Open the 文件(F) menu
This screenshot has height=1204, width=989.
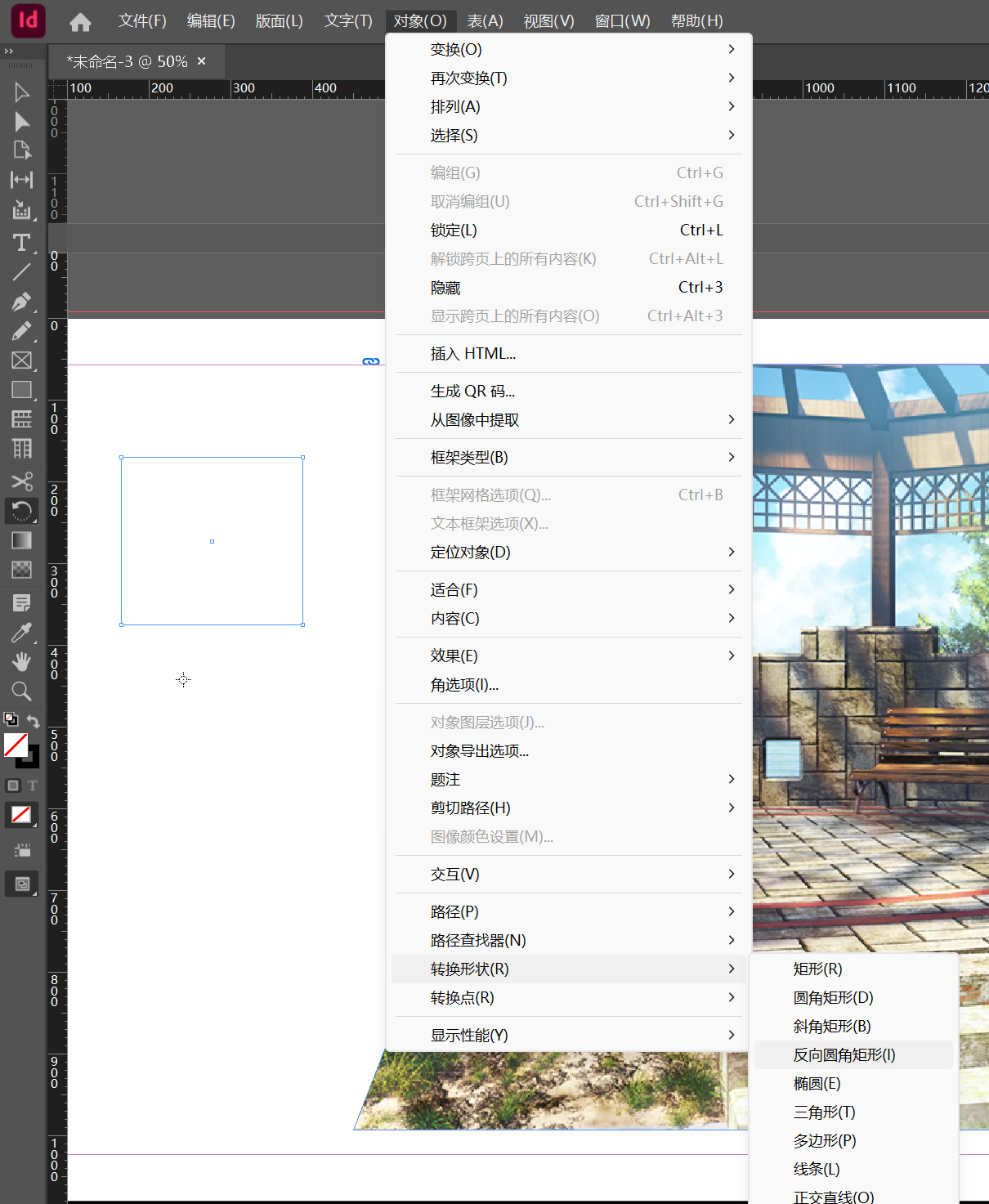[x=142, y=21]
